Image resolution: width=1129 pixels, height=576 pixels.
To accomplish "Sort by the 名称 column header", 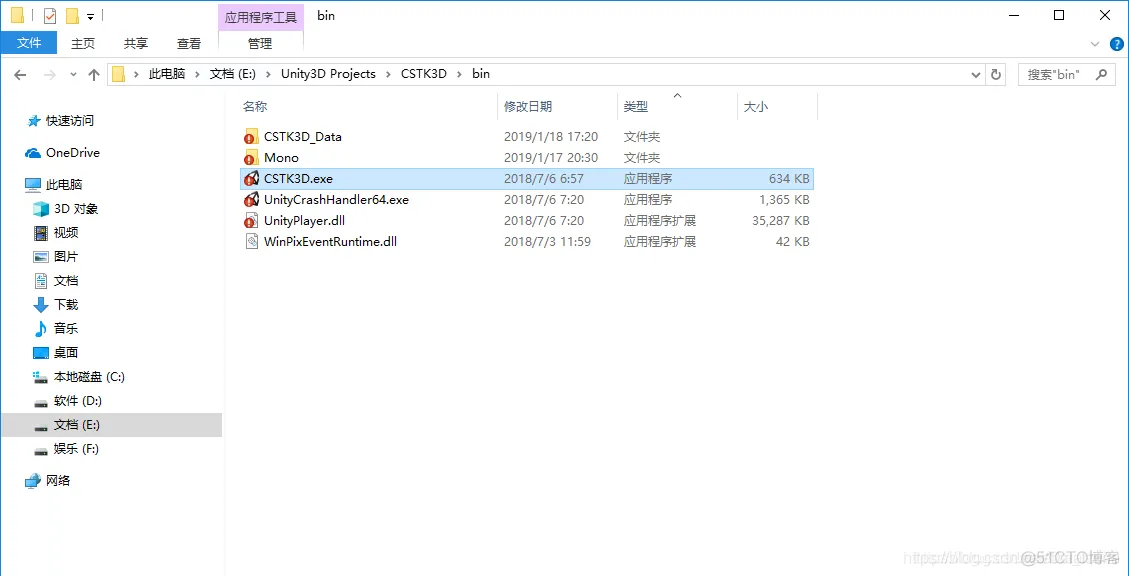I will coord(255,107).
